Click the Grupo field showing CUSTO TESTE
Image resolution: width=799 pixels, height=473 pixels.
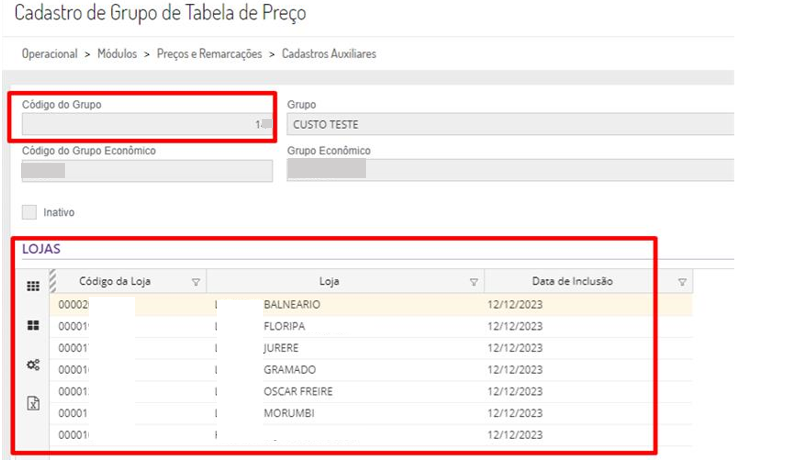[x=510, y=124]
